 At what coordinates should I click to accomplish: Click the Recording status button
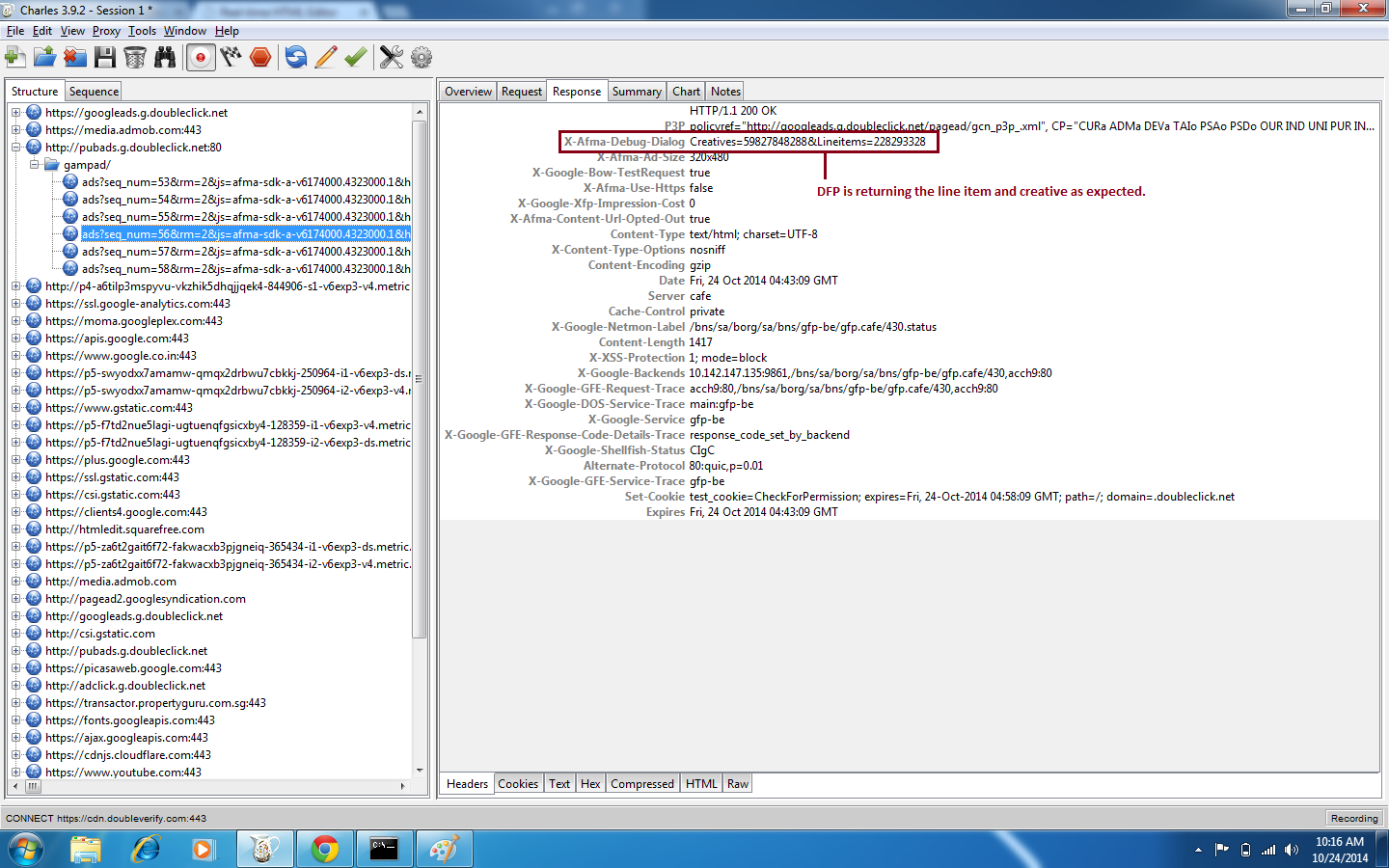[1354, 818]
